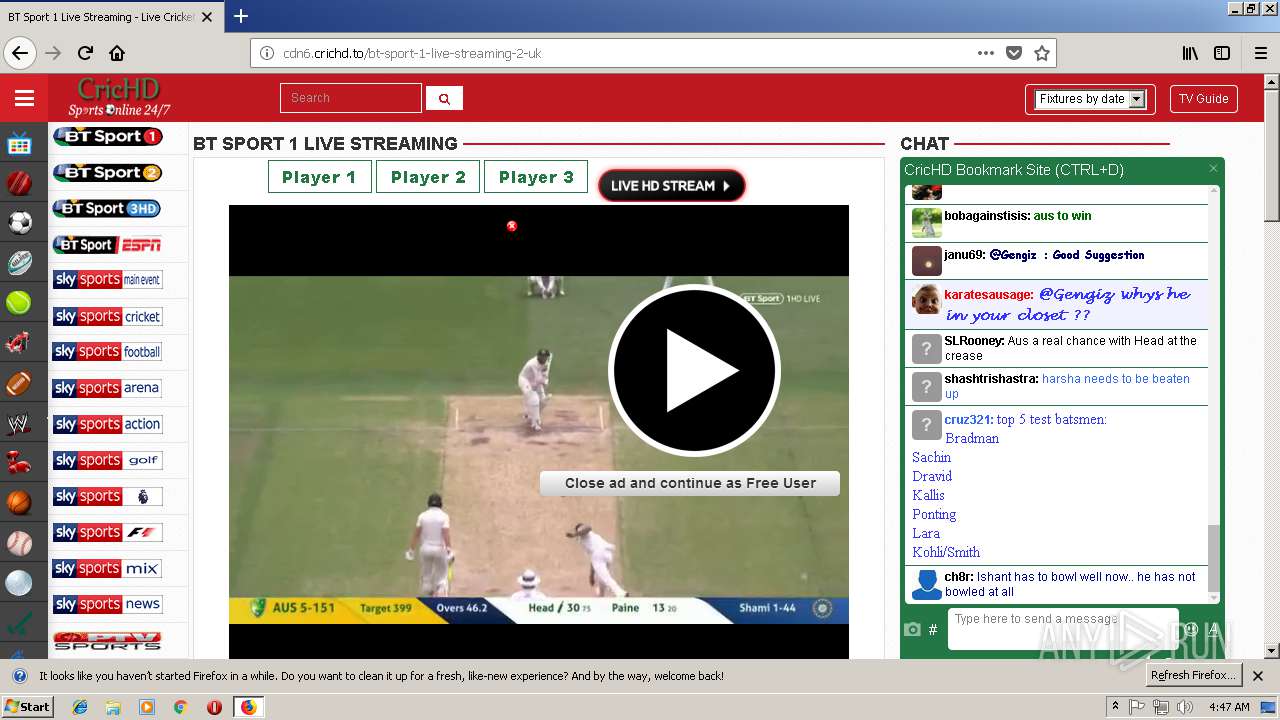Save page to Pocket
Screen dimensions: 1280x720
pyautogui.click(x=1014, y=53)
